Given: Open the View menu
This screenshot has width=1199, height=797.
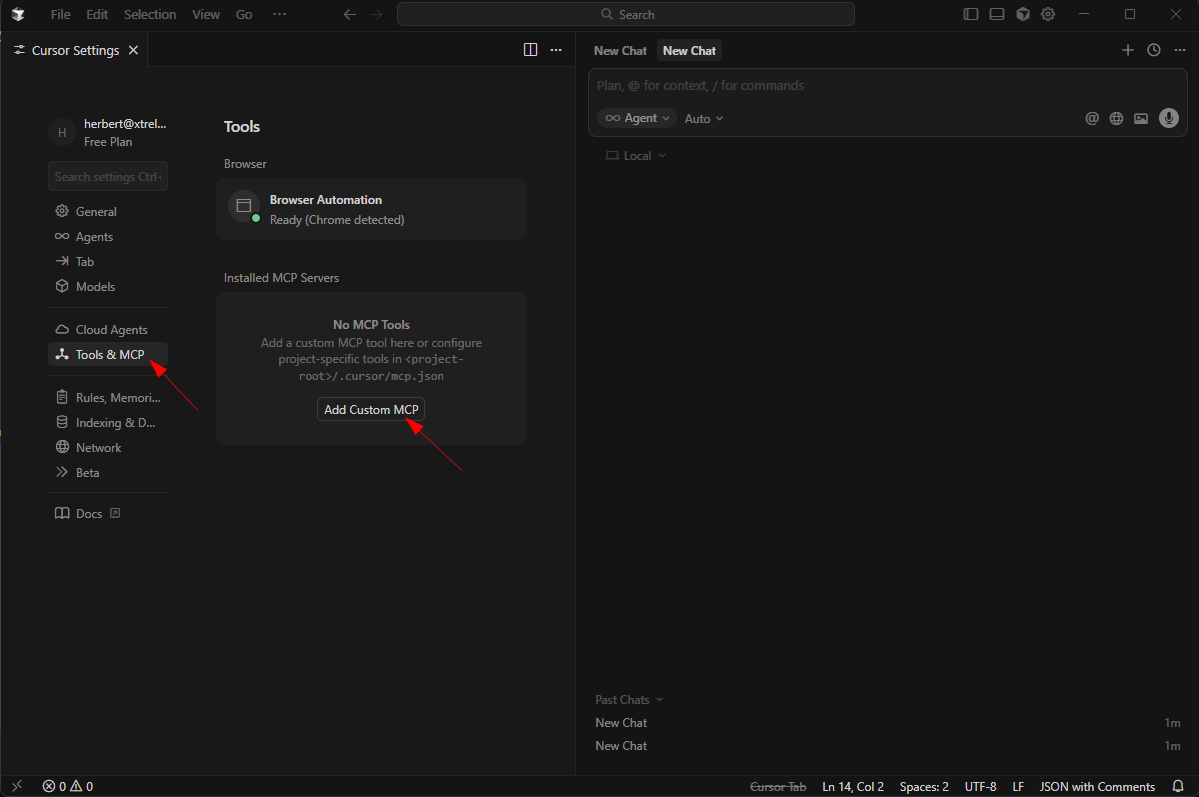Looking at the screenshot, I should (x=205, y=14).
